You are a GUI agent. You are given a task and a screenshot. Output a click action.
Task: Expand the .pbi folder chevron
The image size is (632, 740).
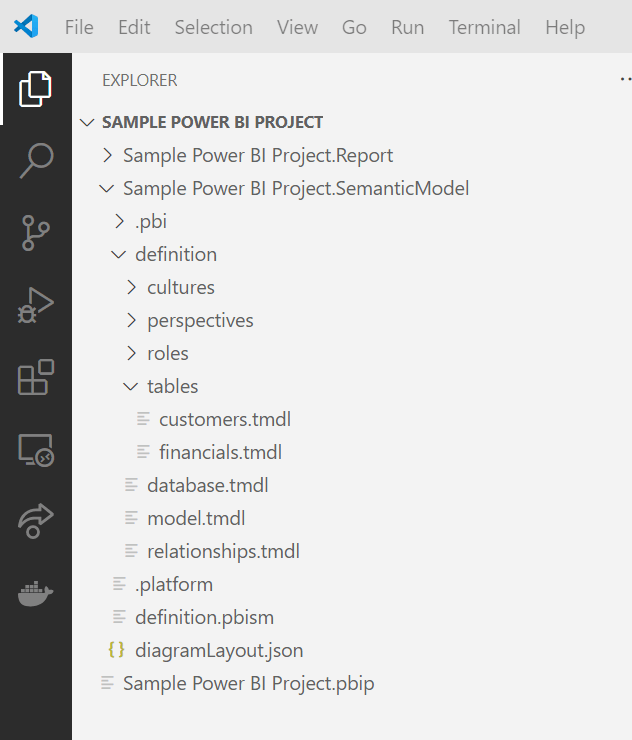point(119,221)
